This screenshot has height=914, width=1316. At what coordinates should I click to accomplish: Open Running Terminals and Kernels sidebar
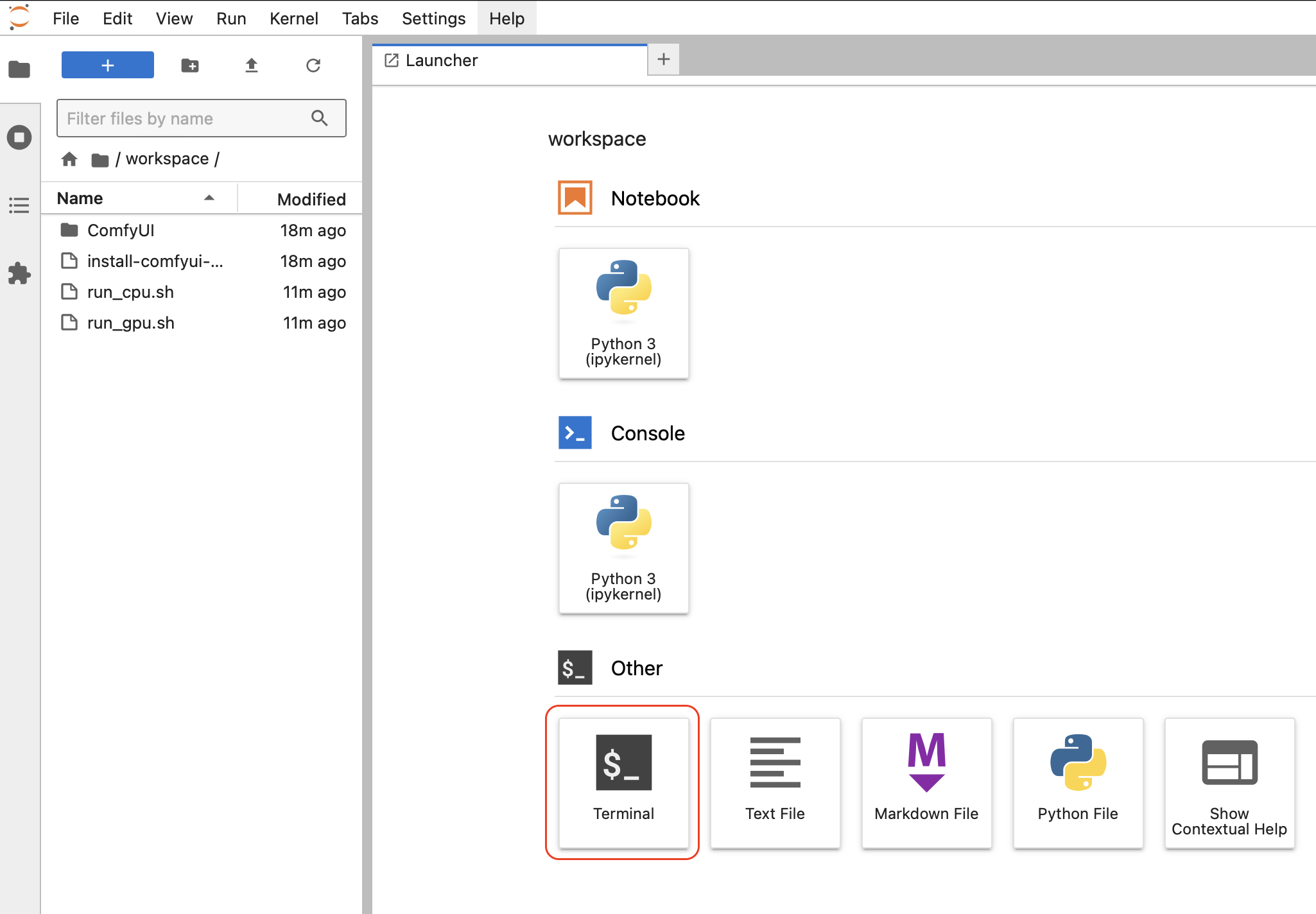(19, 137)
